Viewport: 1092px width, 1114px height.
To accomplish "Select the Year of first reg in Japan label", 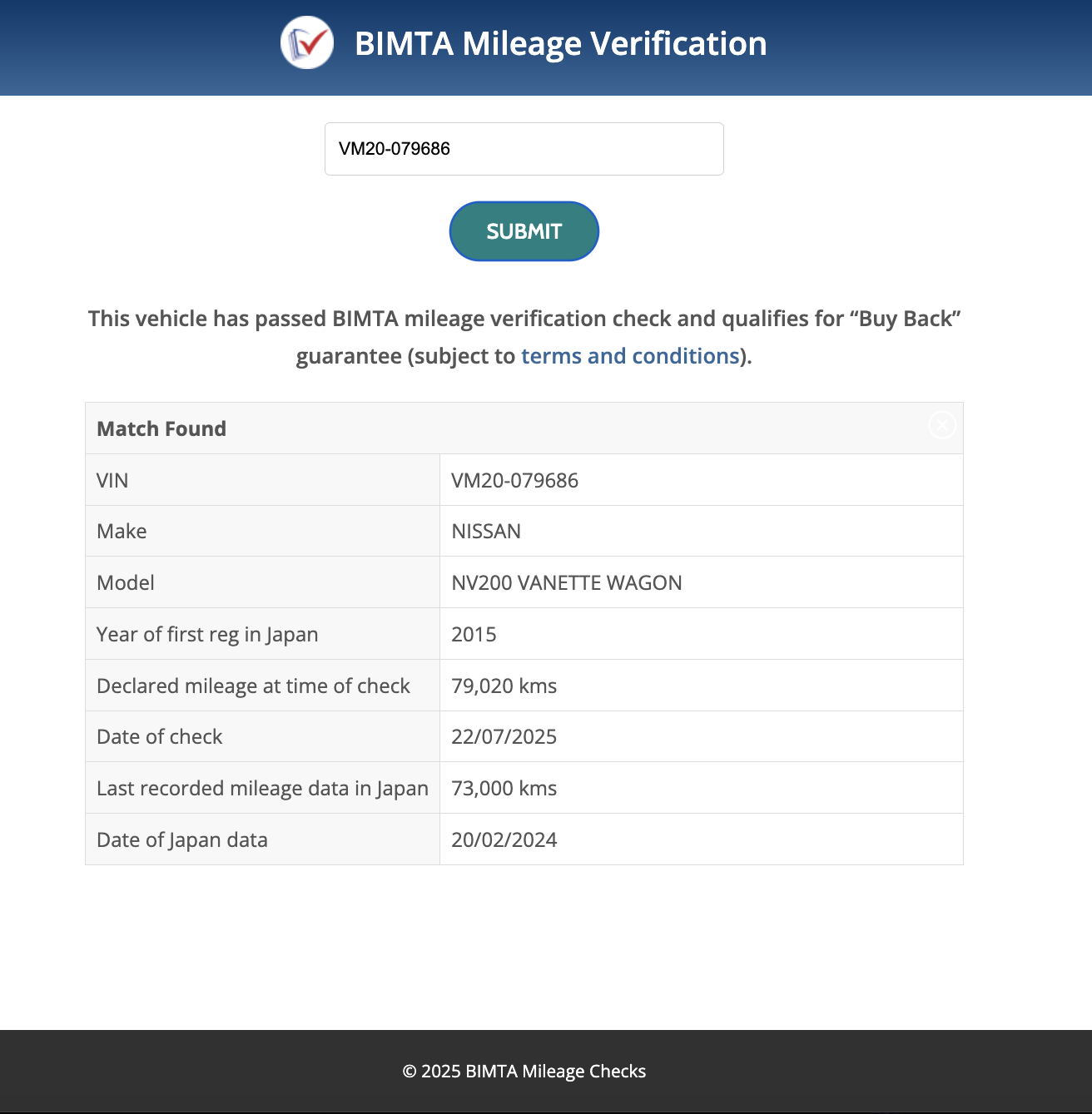I will pos(207,635).
